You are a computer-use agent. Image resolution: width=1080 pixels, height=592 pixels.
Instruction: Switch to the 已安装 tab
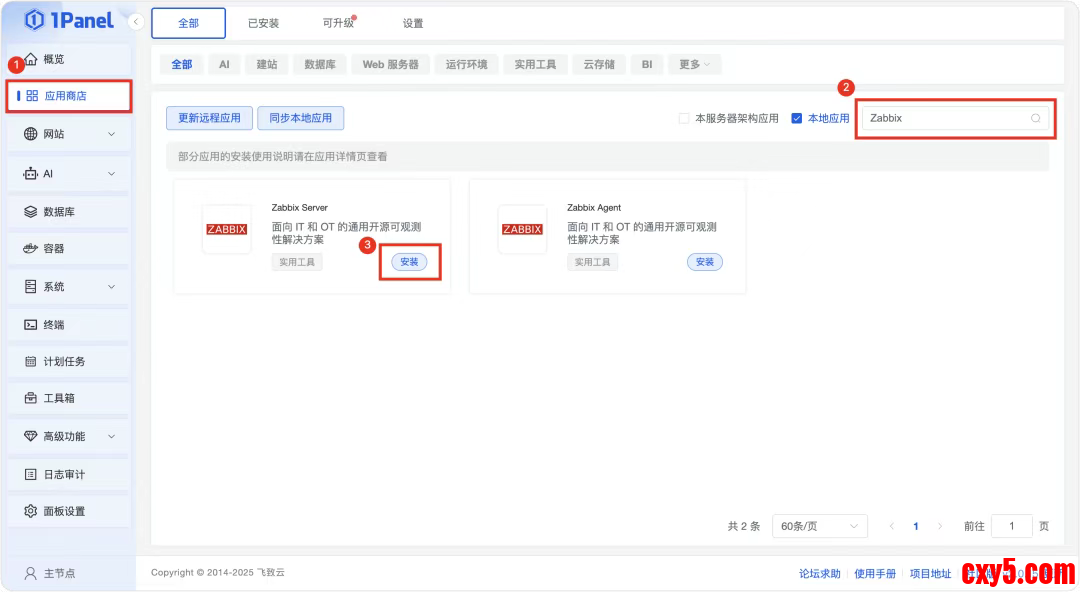coord(264,23)
